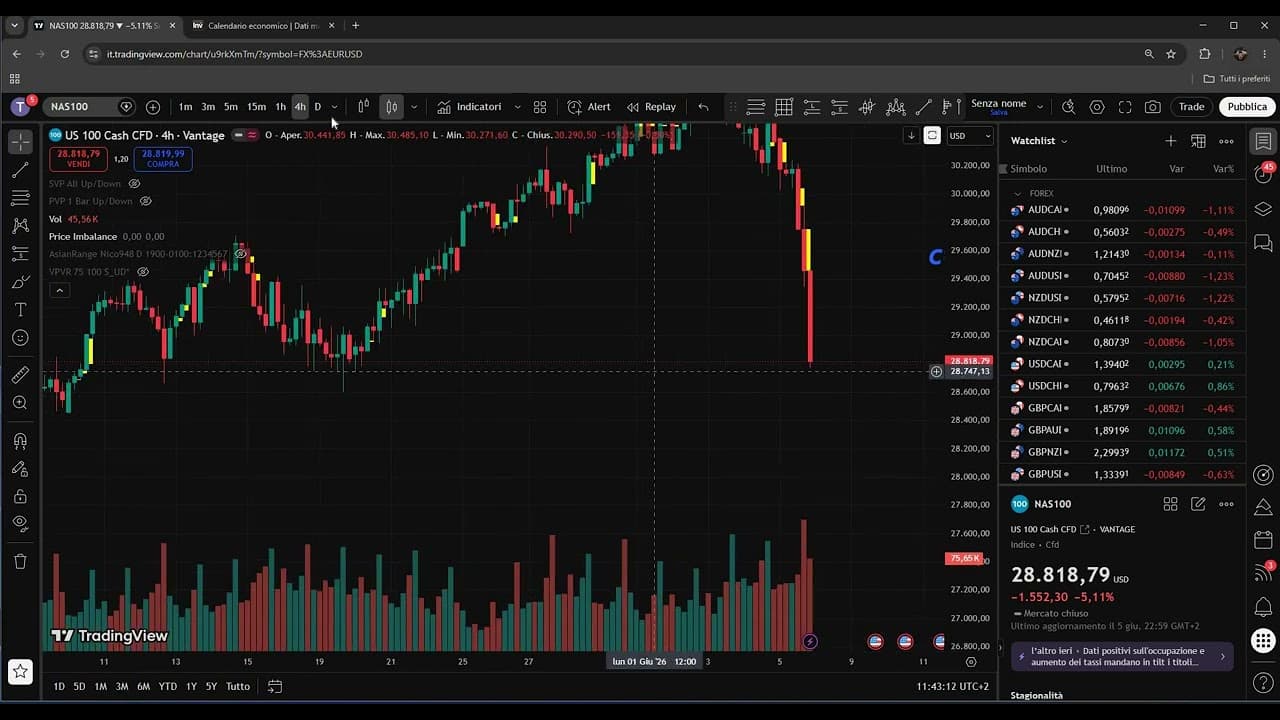Toggle the hide all drawings eye tool
Viewport: 1280px width, 720px height.
tap(20, 523)
